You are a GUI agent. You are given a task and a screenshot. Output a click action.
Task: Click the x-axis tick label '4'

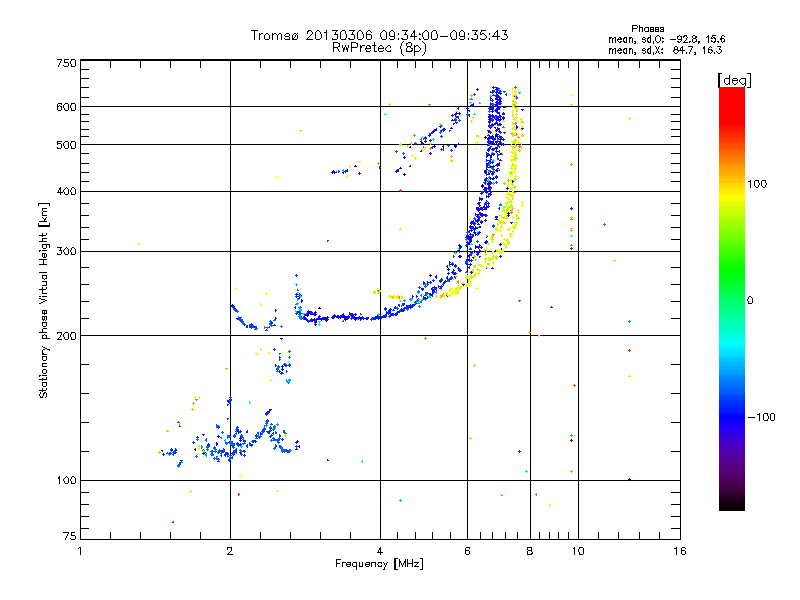click(x=380, y=551)
